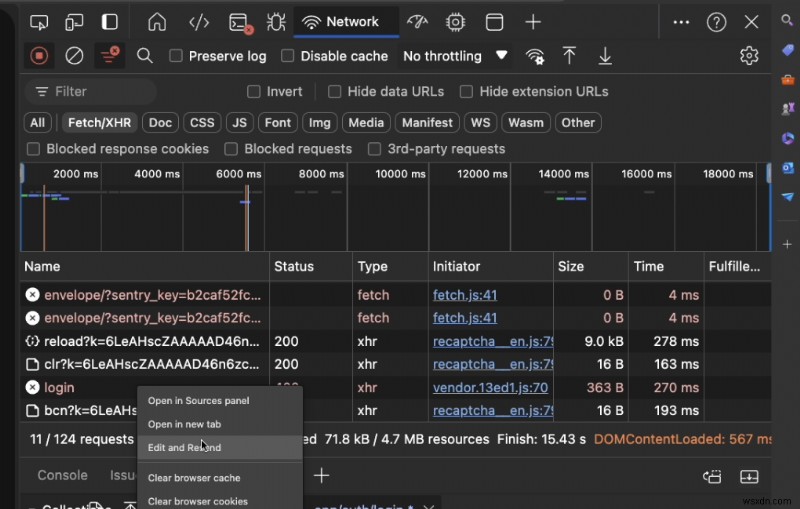Open the Sources bug icon

276,22
